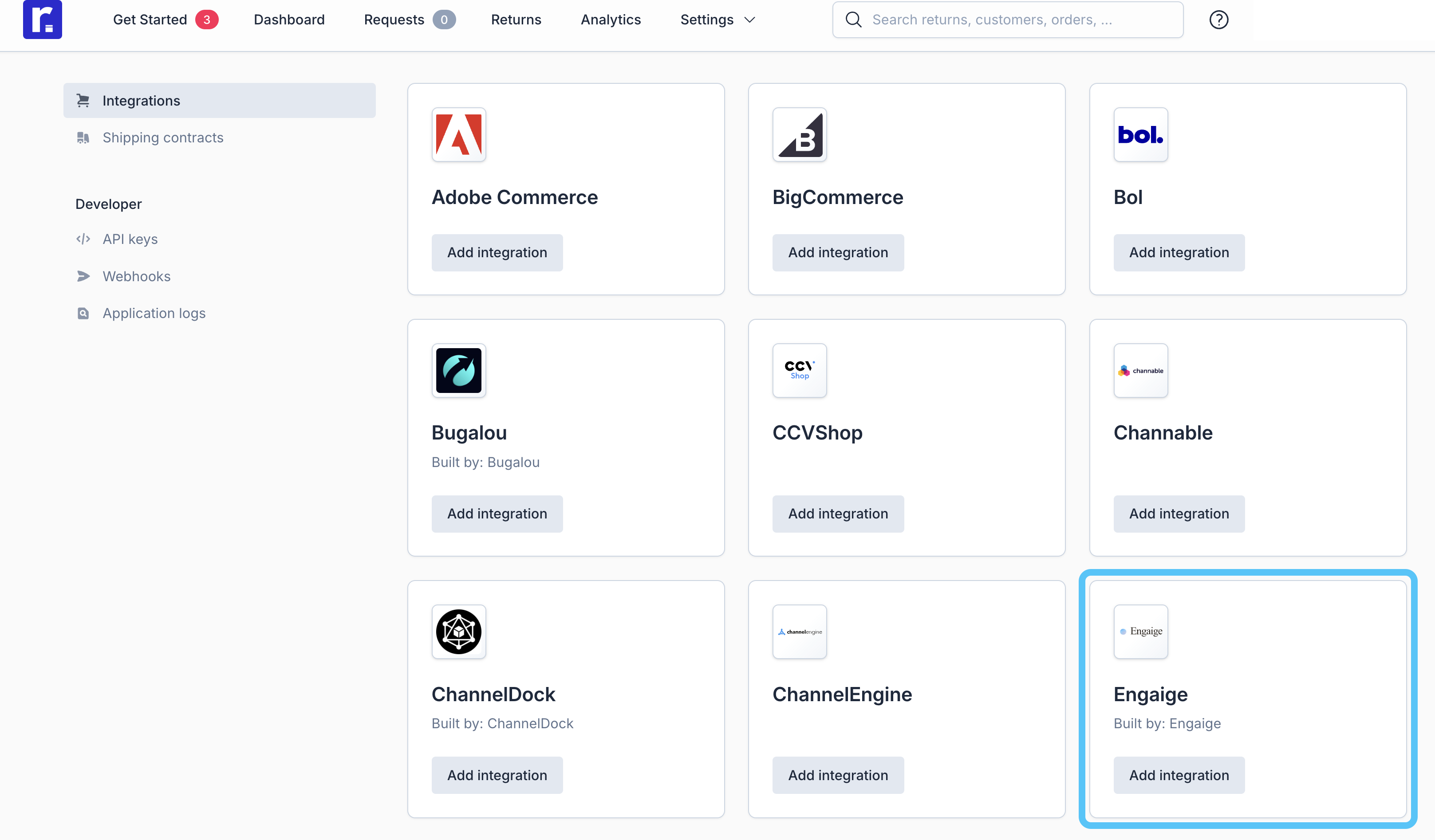
Task: Click the ChannelEngine card title
Action: point(842,695)
